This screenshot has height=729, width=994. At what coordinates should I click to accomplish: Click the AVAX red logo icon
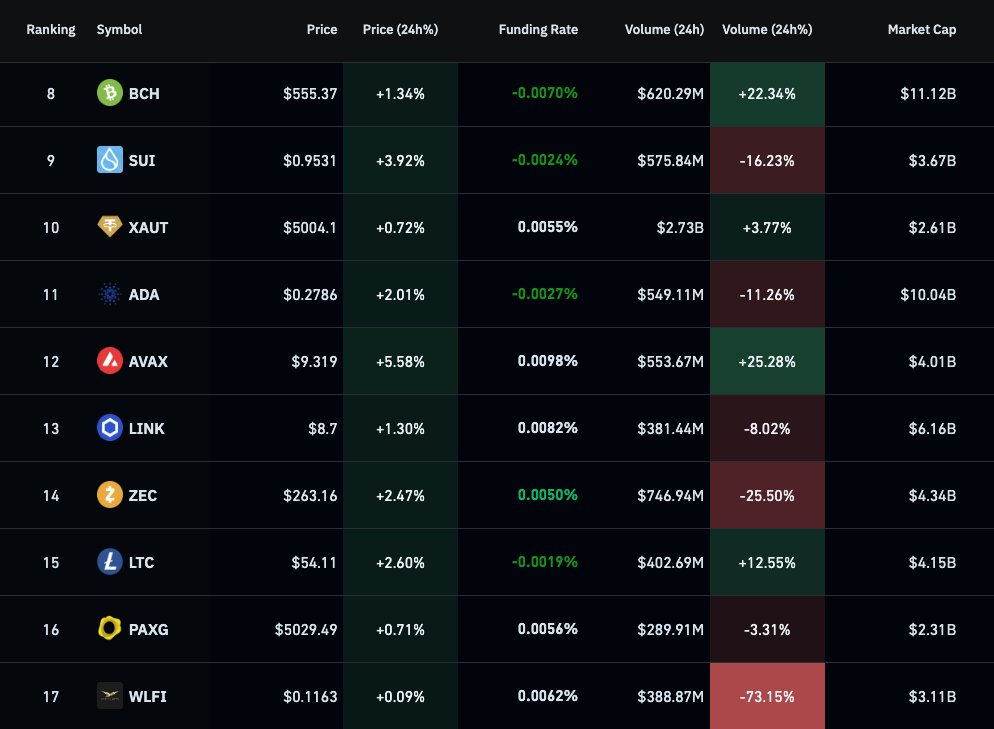pos(110,361)
